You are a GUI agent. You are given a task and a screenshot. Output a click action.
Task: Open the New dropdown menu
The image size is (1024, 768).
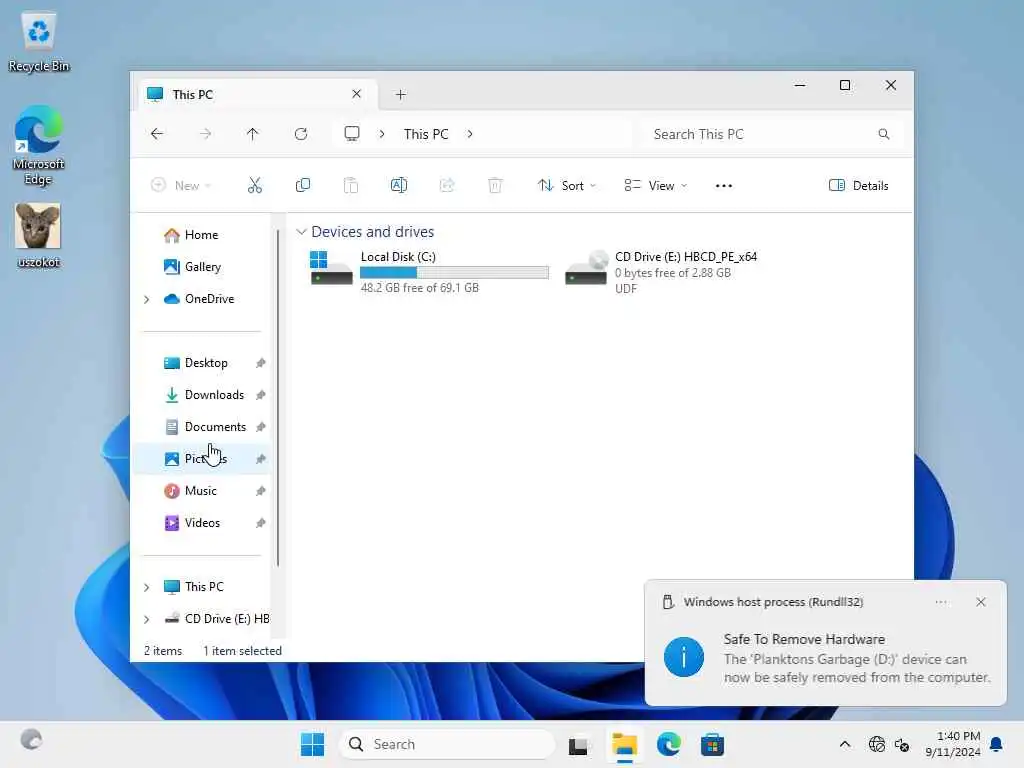pos(180,185)
